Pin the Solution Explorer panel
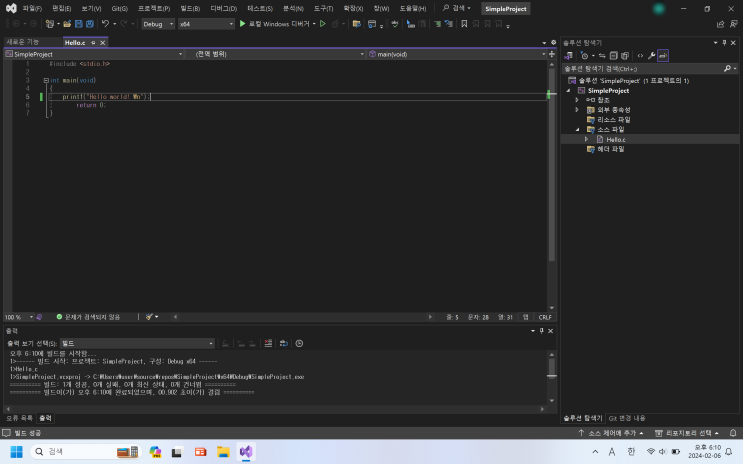This screenshot has height=464, width=743. point(726,42)
